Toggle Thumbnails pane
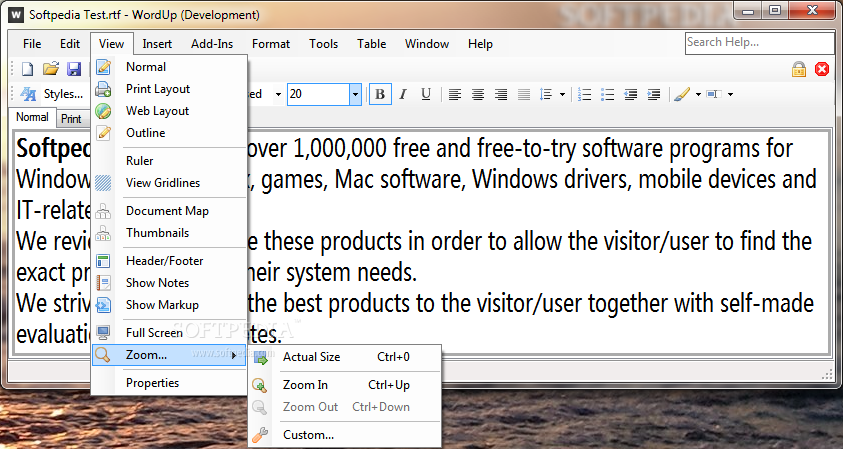 (169, 233)
